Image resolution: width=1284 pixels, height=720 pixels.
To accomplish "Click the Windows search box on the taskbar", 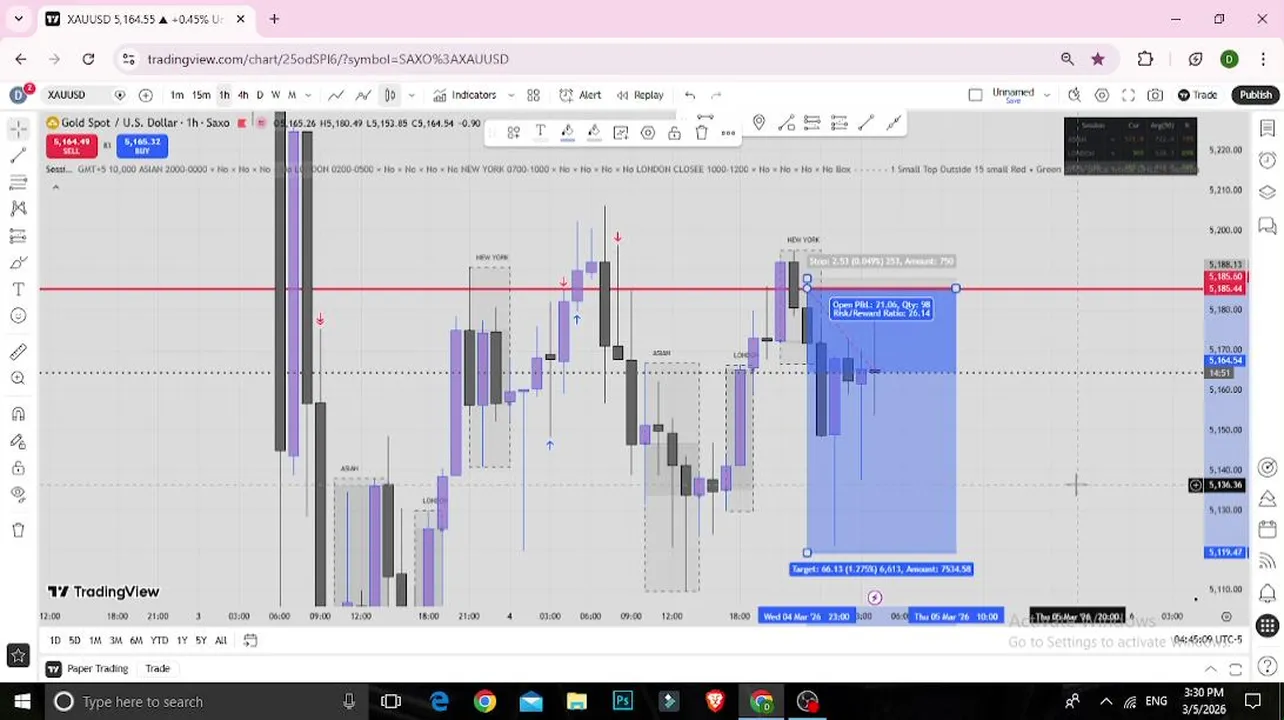I will pyautogui.click(x=205, y=702).
